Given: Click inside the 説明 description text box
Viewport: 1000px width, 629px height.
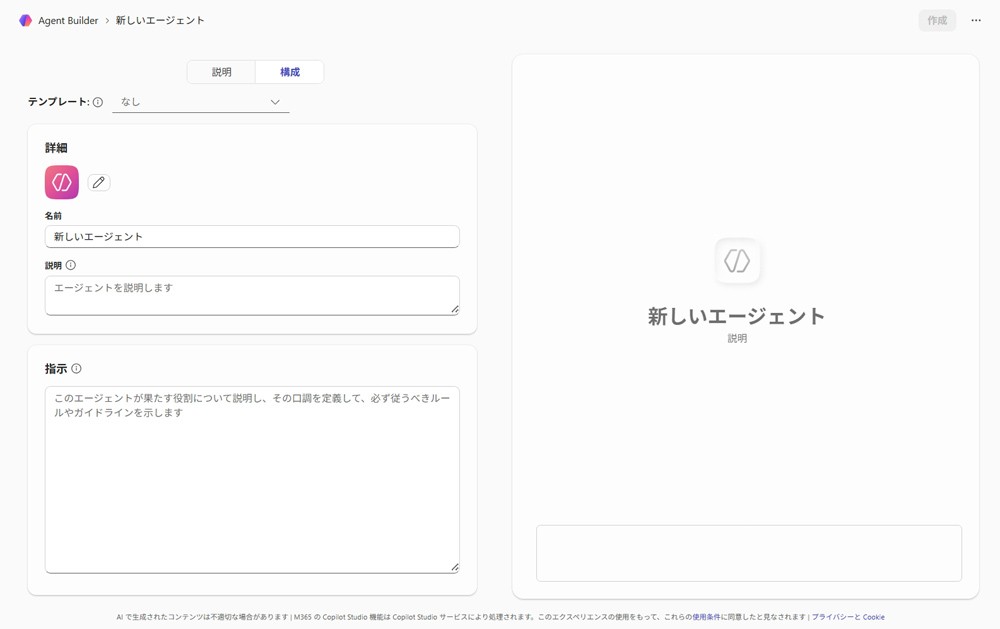Looking at the screenshot, I should coord(252,294).
